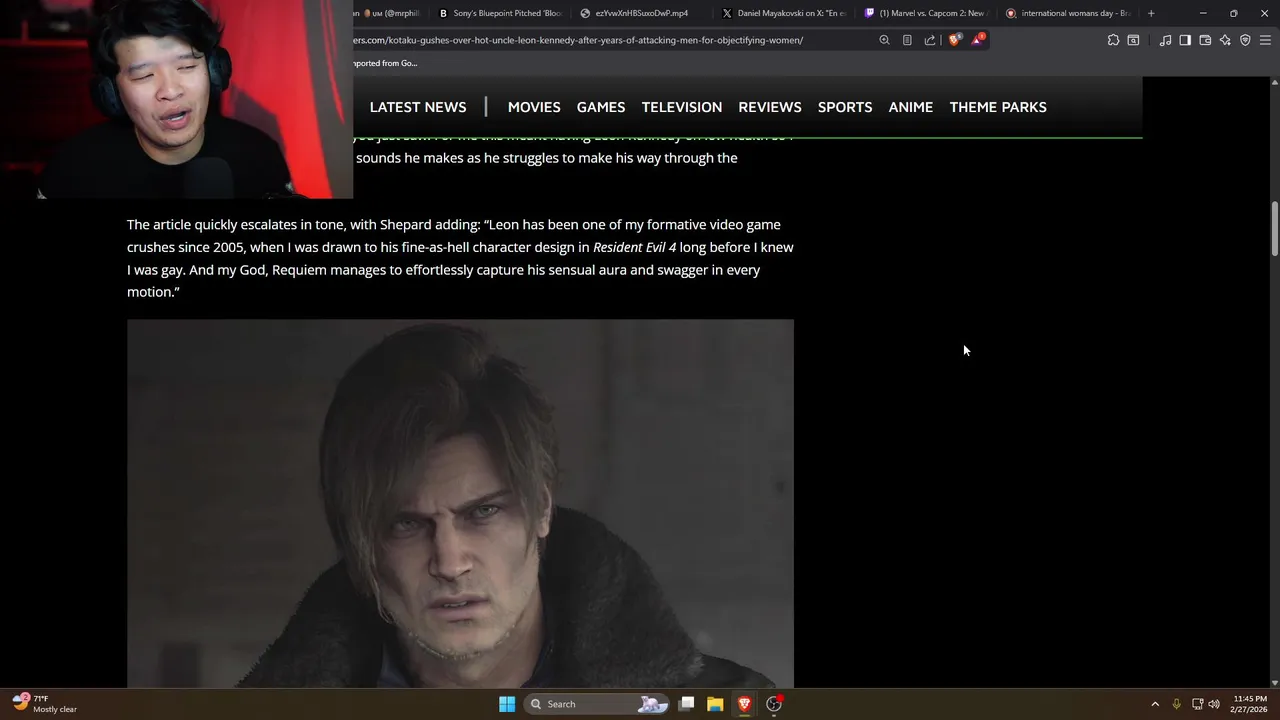The height and width of the screenshot is (720, 1280).
Task: Click the streamer webcam overlay
Action: [176, 99]
